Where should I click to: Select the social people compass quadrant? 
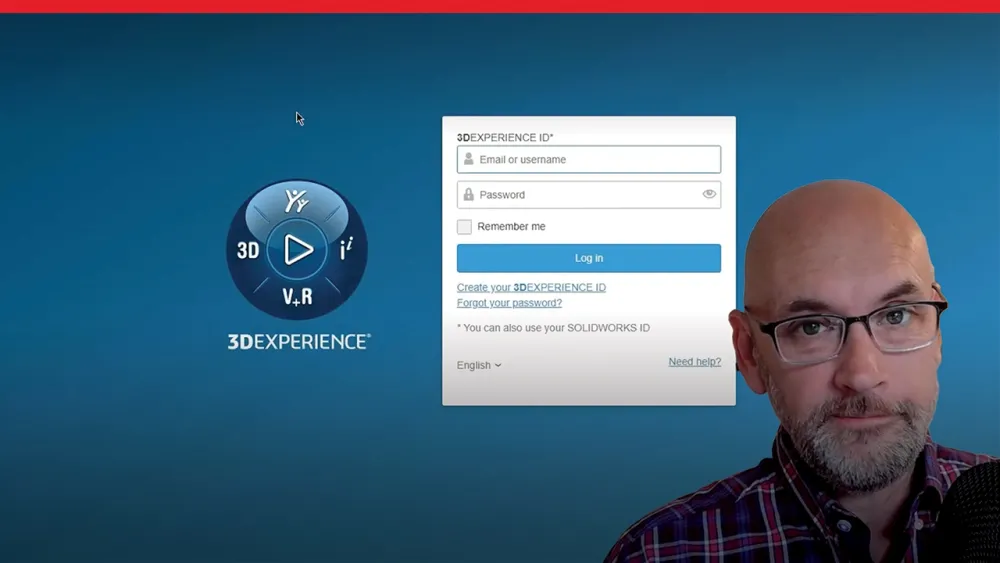[x=297, y=201]
